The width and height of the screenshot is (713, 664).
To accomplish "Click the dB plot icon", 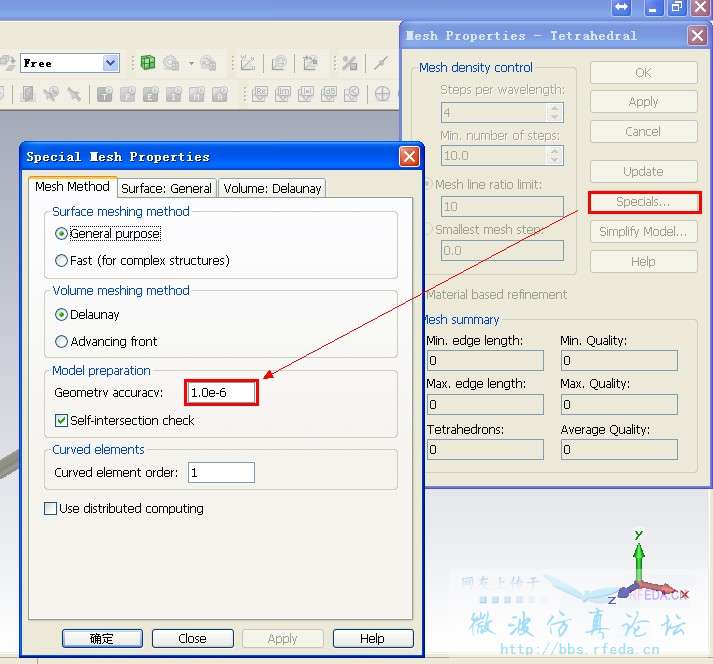I will tap(329, 94).
